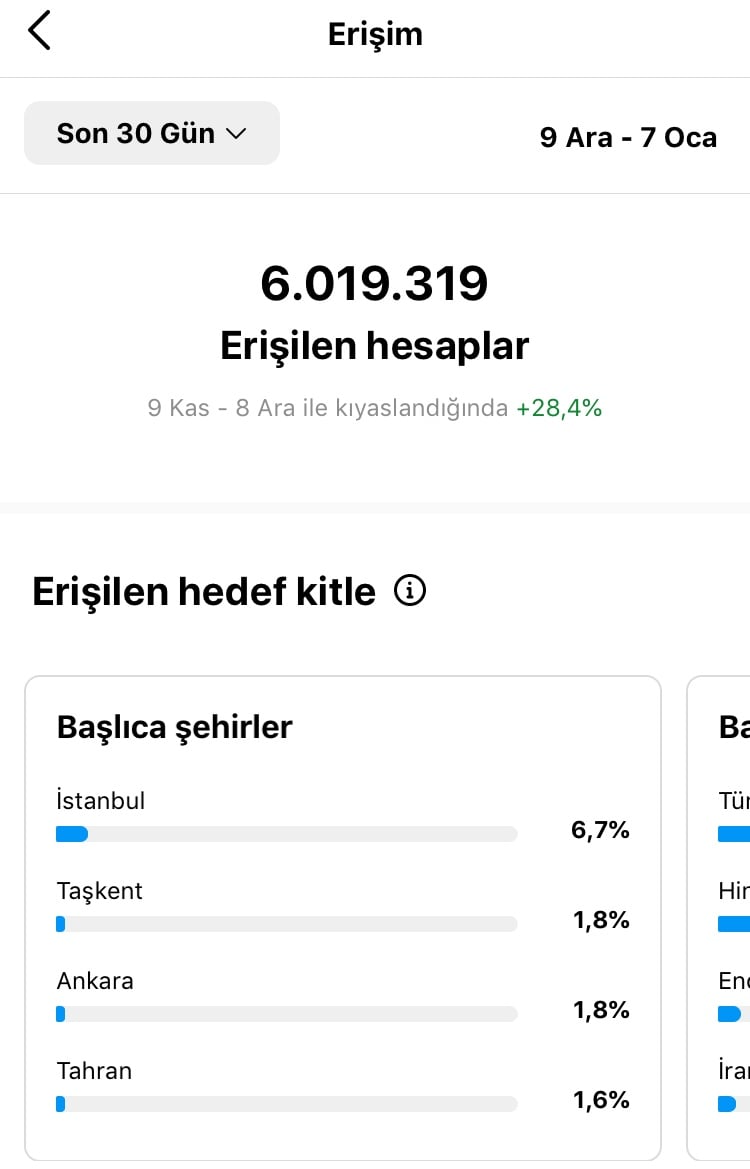Select the Ankara progress bar
The image size is (750, 1169).
287,1014
